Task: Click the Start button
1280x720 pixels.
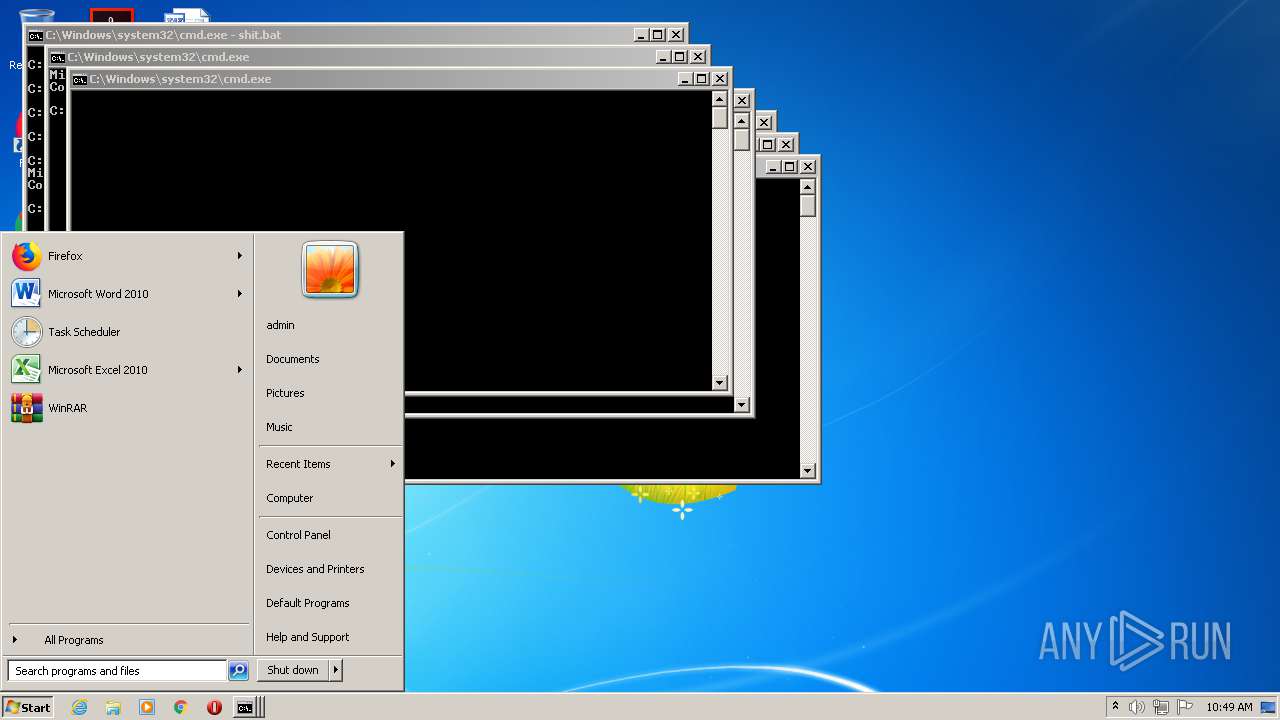Action: click(x=28, y=707)
